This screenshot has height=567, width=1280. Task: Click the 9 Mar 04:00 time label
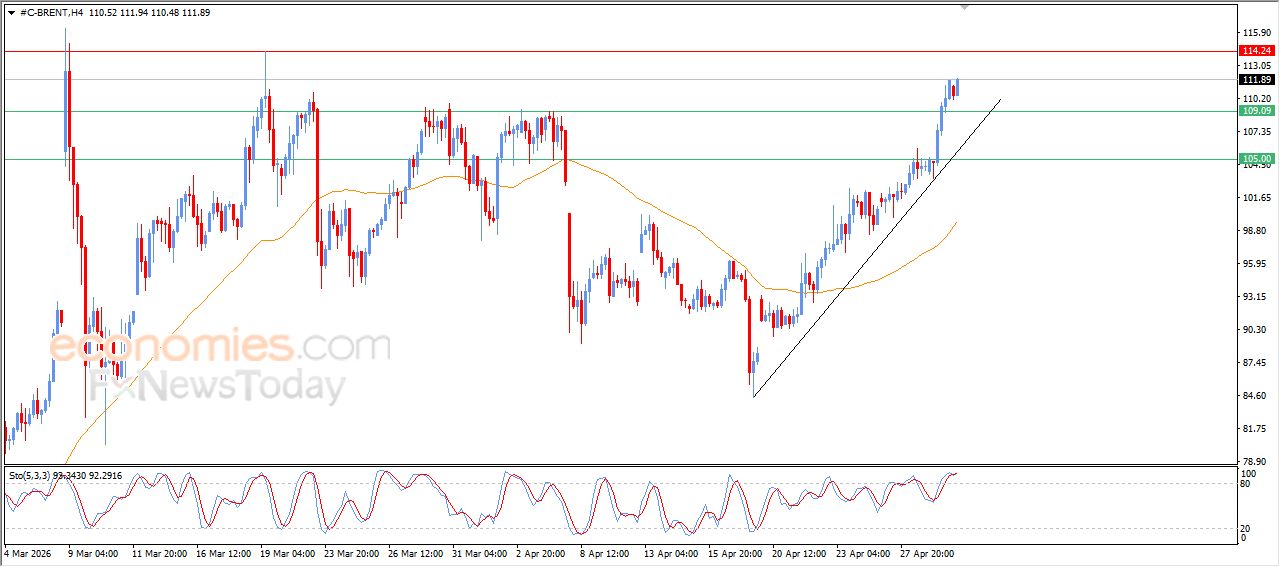click(93, 552)
